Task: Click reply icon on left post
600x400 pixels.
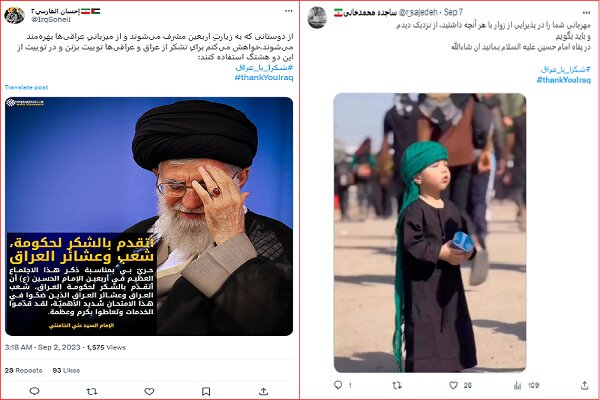Action: (x=34, y=391)
